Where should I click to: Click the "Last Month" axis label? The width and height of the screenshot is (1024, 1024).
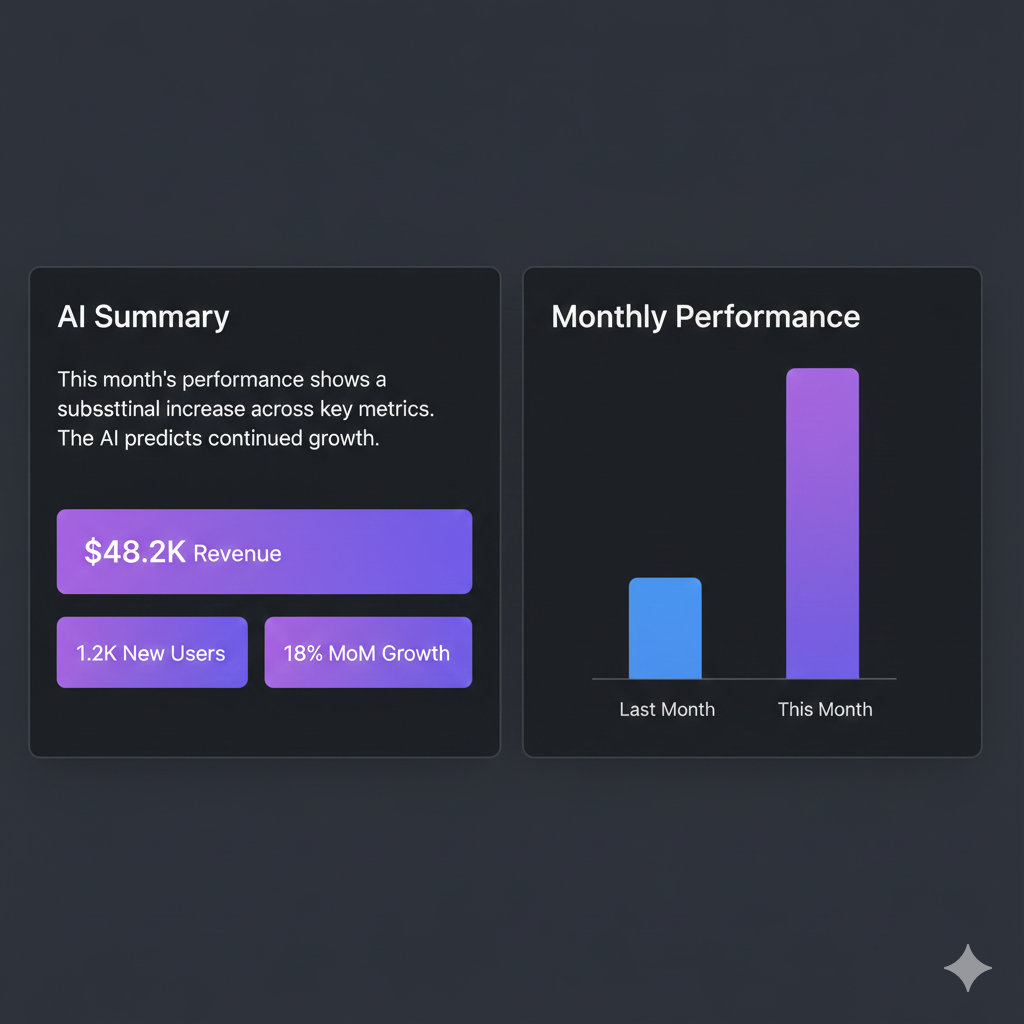(x=666, y=709)
